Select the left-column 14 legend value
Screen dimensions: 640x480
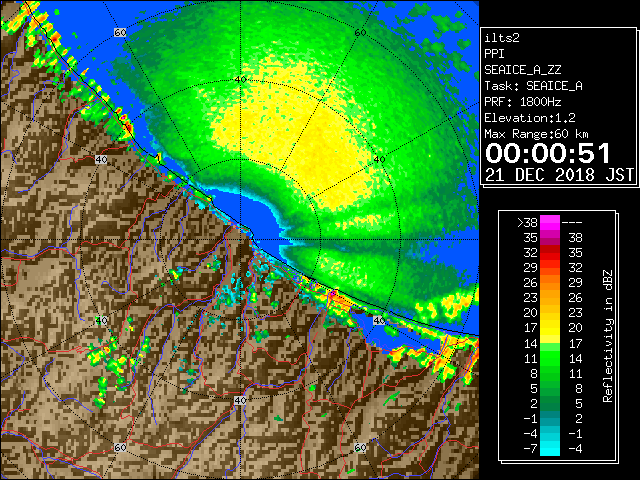coord(531,343)
